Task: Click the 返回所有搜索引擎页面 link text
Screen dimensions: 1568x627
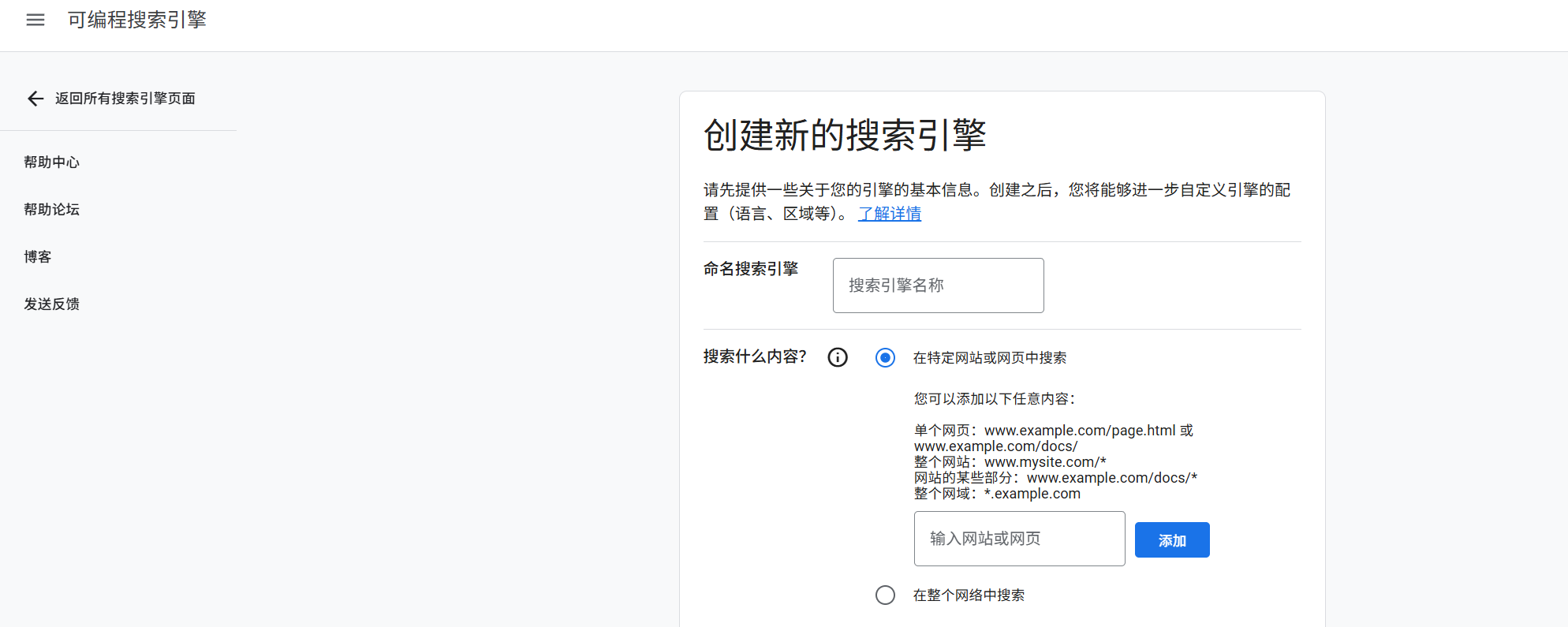Action: [125, 99]
